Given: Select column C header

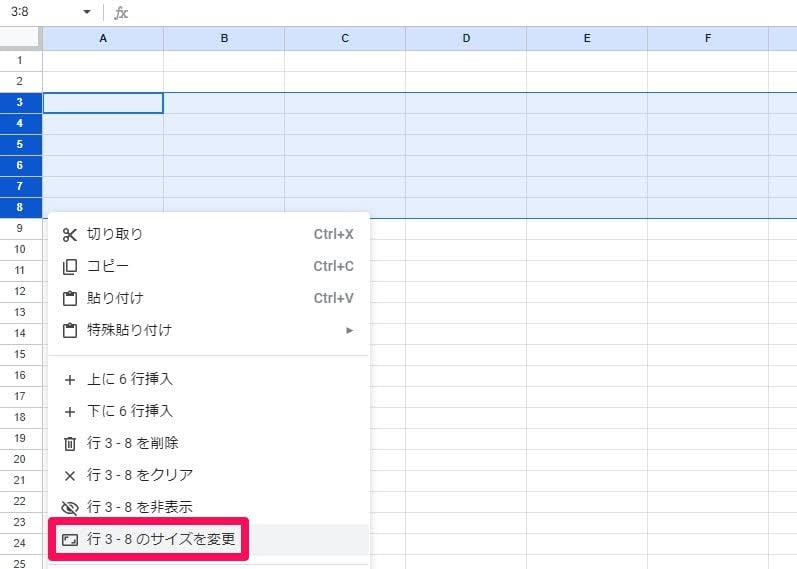Looking at the screenshot, I should (345, 39).
